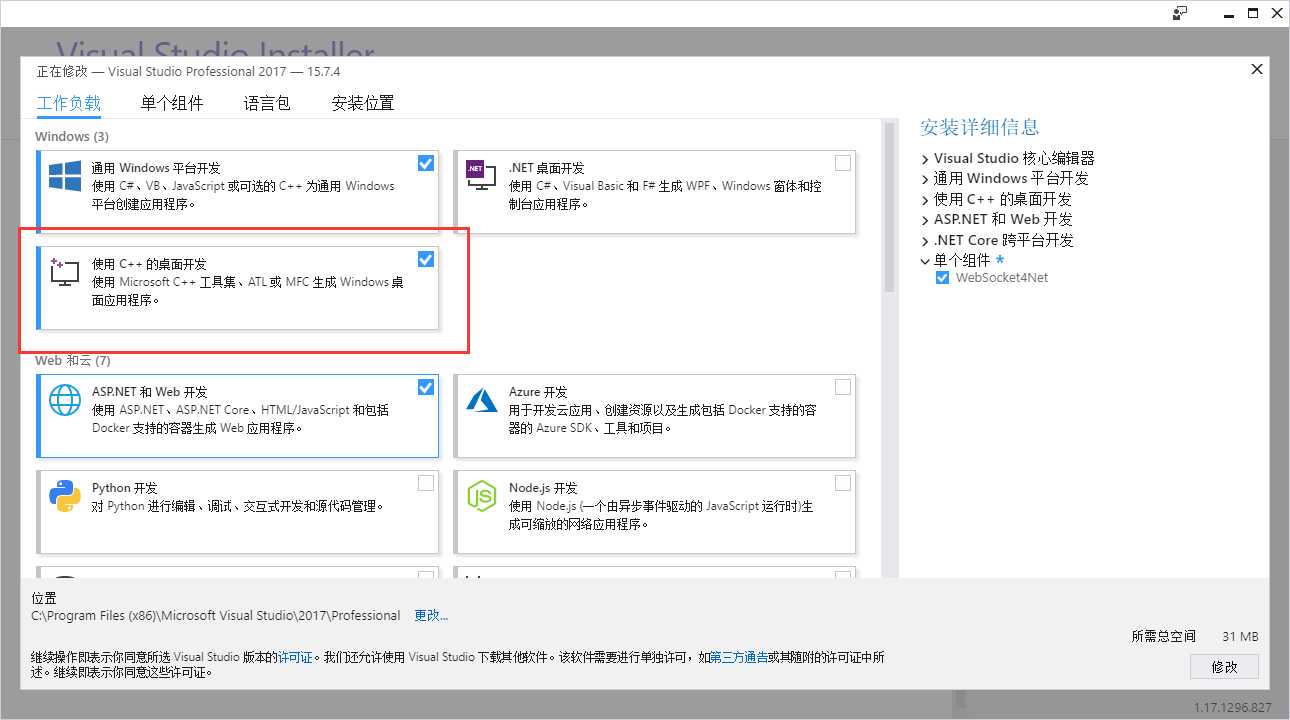Switch to the 单个组件 tab

172,103
